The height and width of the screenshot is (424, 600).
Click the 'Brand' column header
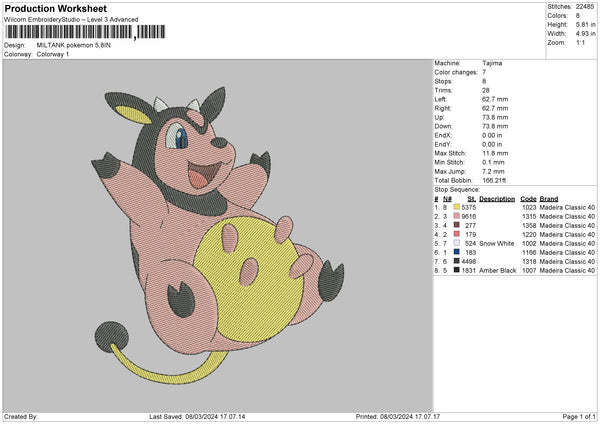point(549,199)
